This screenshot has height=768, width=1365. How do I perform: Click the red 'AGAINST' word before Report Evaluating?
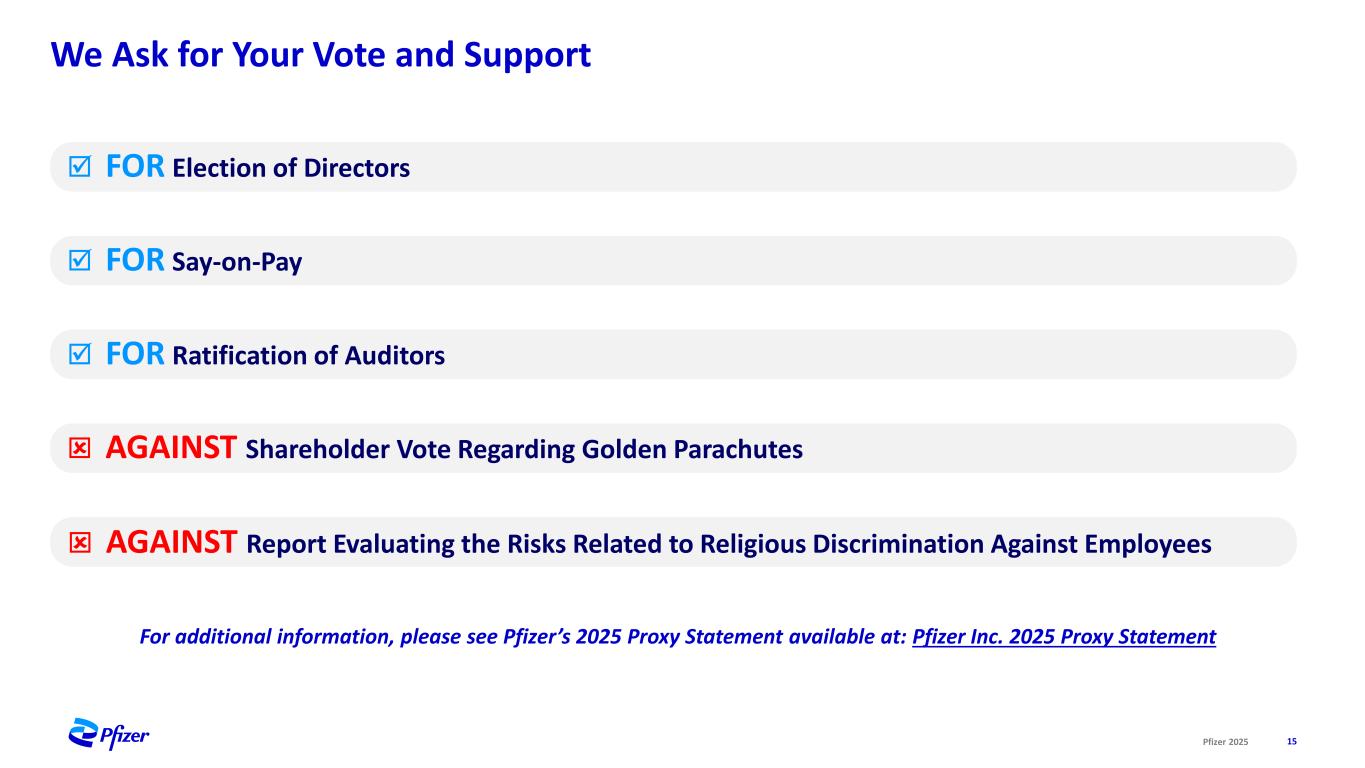pyautogui.click(x=171, y=543)
